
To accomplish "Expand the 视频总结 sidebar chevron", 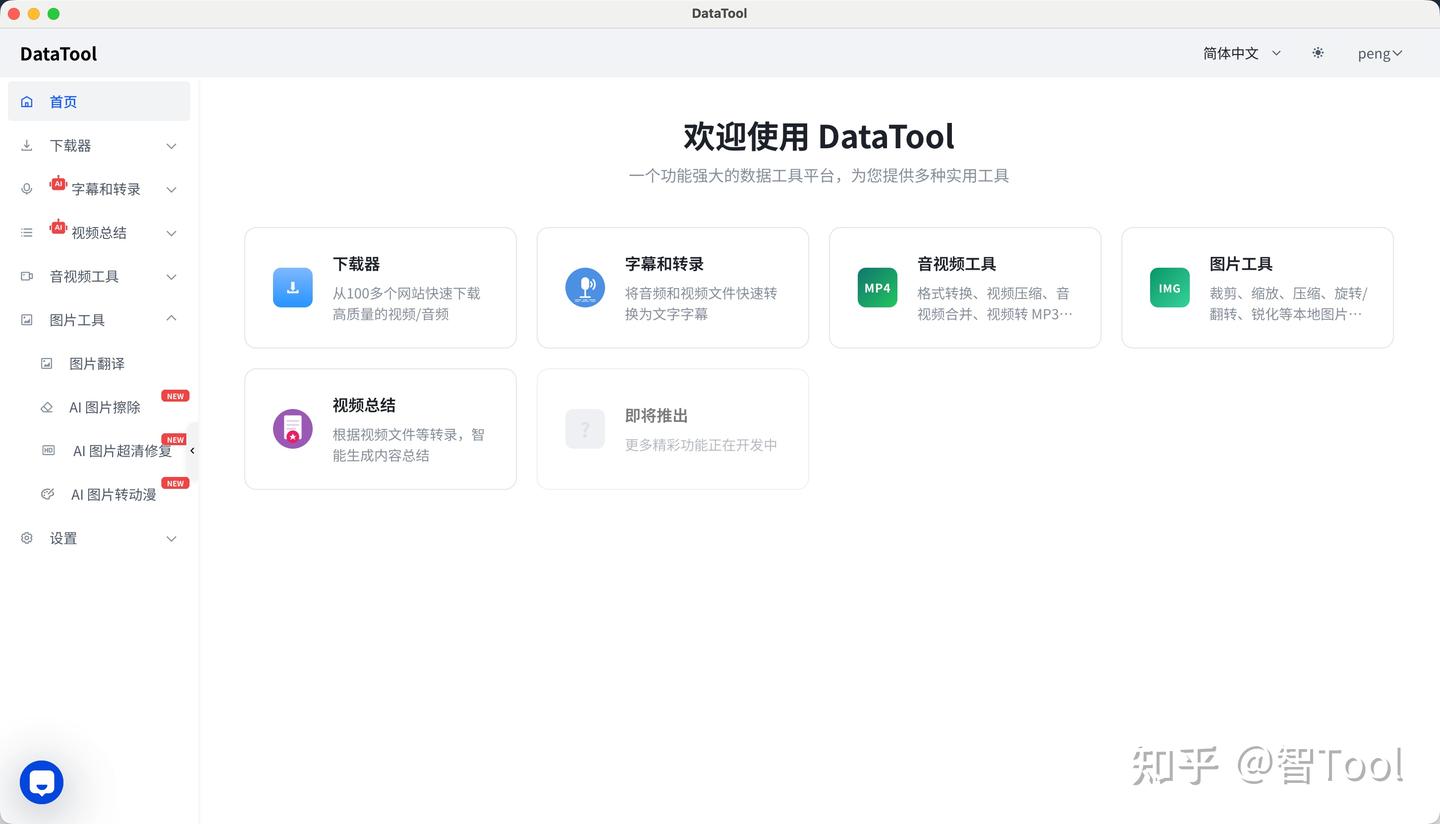I will click(171, 233).
